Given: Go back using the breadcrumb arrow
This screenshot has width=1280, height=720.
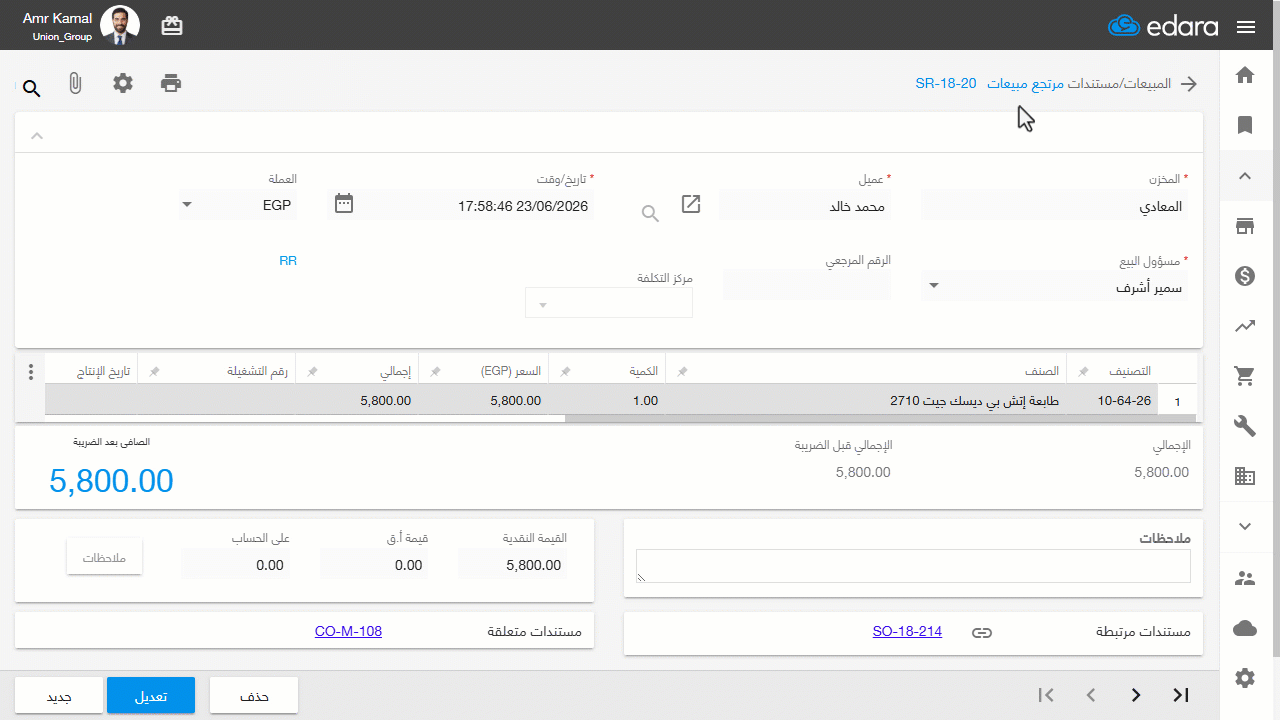Looking at the screenshot, I should click(x=1189, y=84).
